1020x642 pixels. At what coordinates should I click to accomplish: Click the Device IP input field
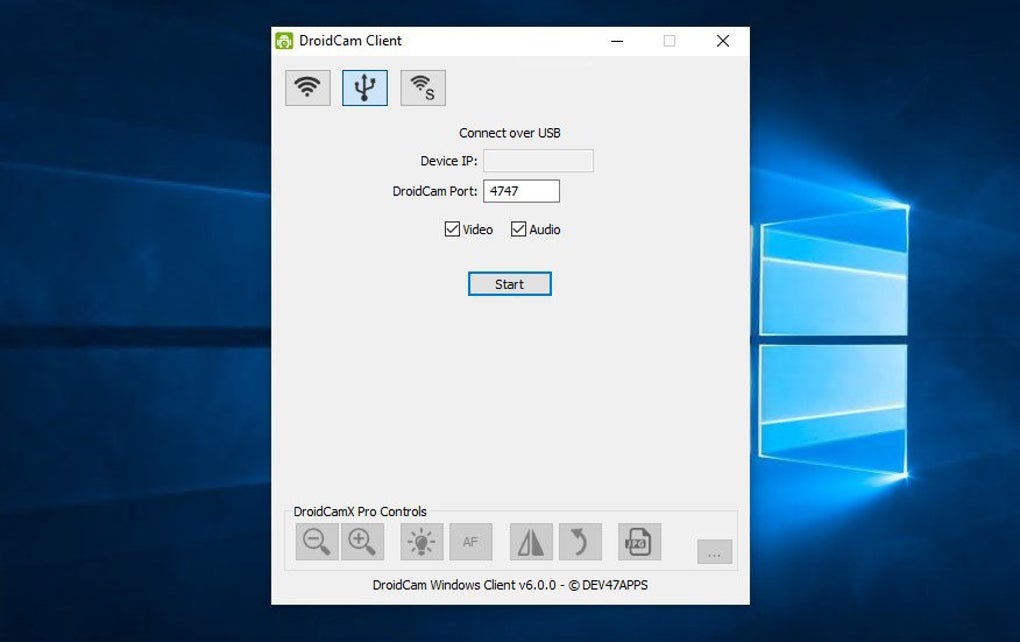538,161
